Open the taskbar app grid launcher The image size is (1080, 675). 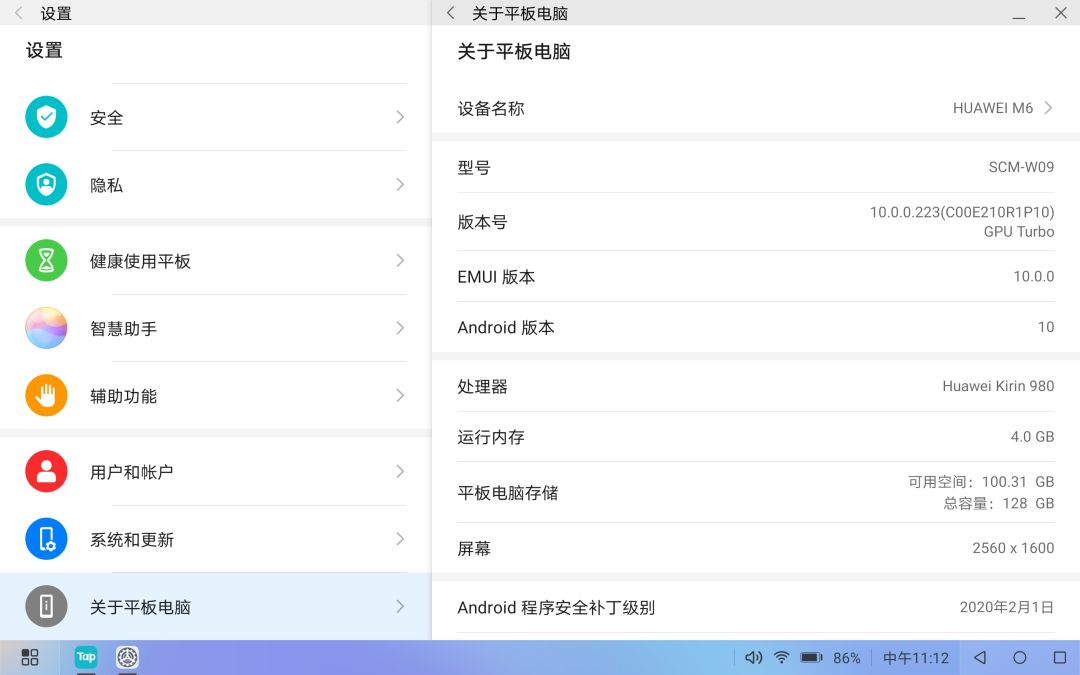(x=30, y=657)
